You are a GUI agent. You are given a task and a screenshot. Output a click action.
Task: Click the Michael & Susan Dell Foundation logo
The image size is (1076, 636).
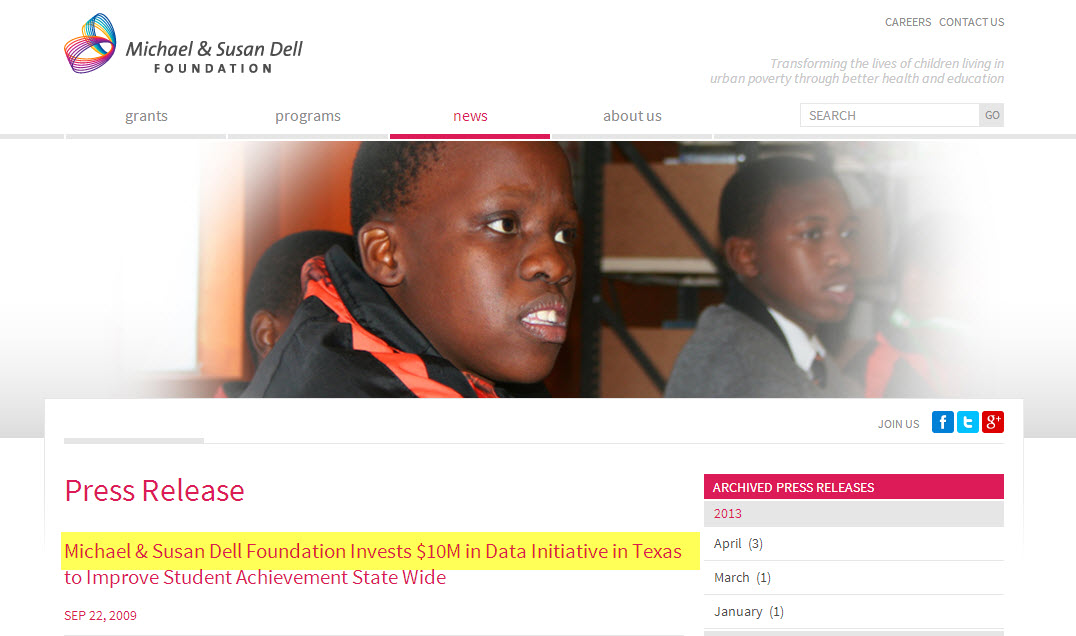[183, 44]
